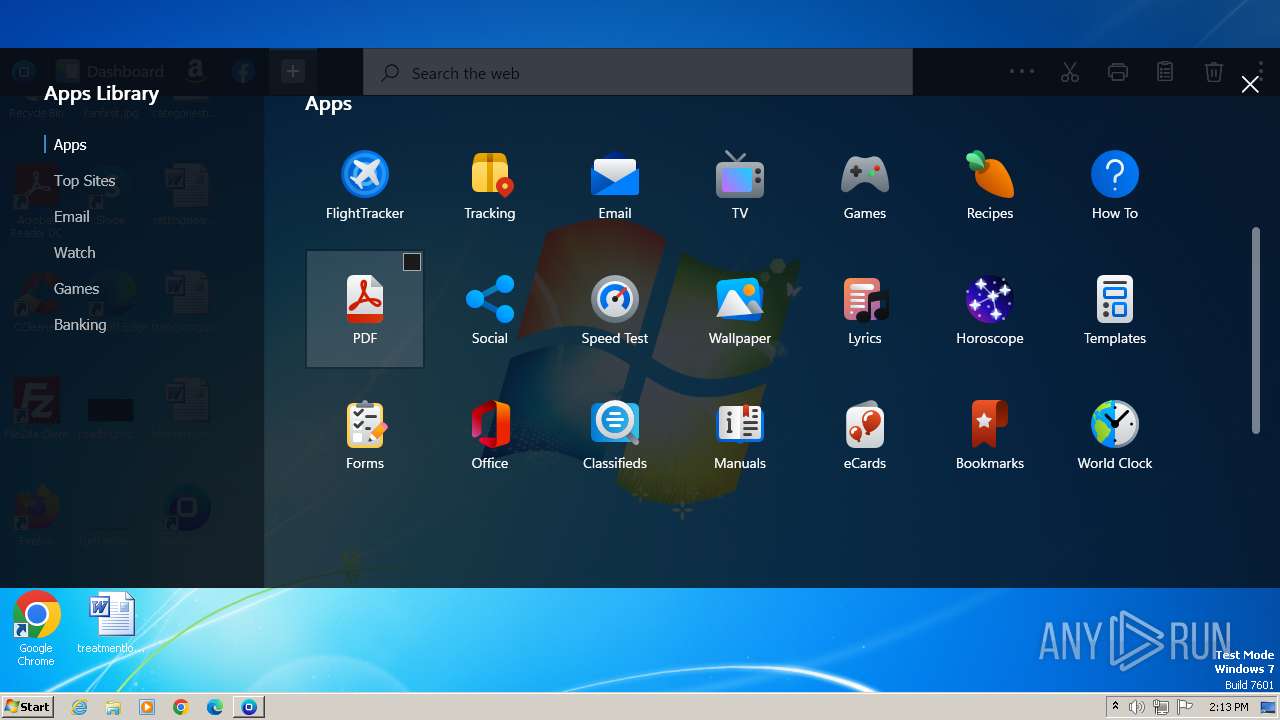Select Apps in Apps Library sidebar
Viewport: 1280px width, 720px height.
coord(70,145)
